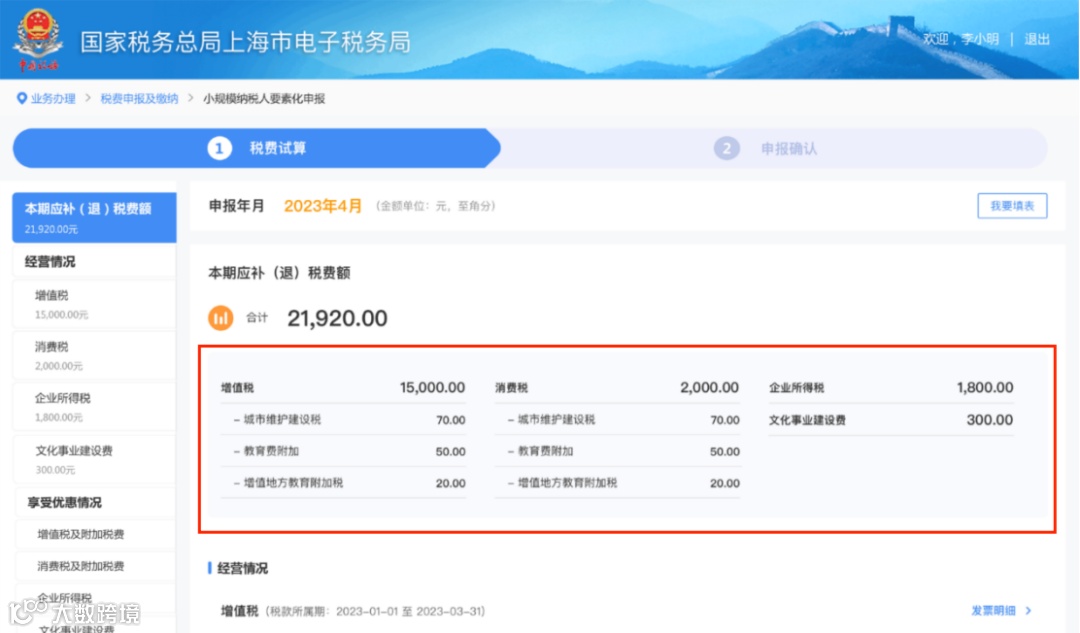The image size is (1080, 633).
Task: Expand the 发票明细 chevron arrow
Action: [x=1028, y=610]
